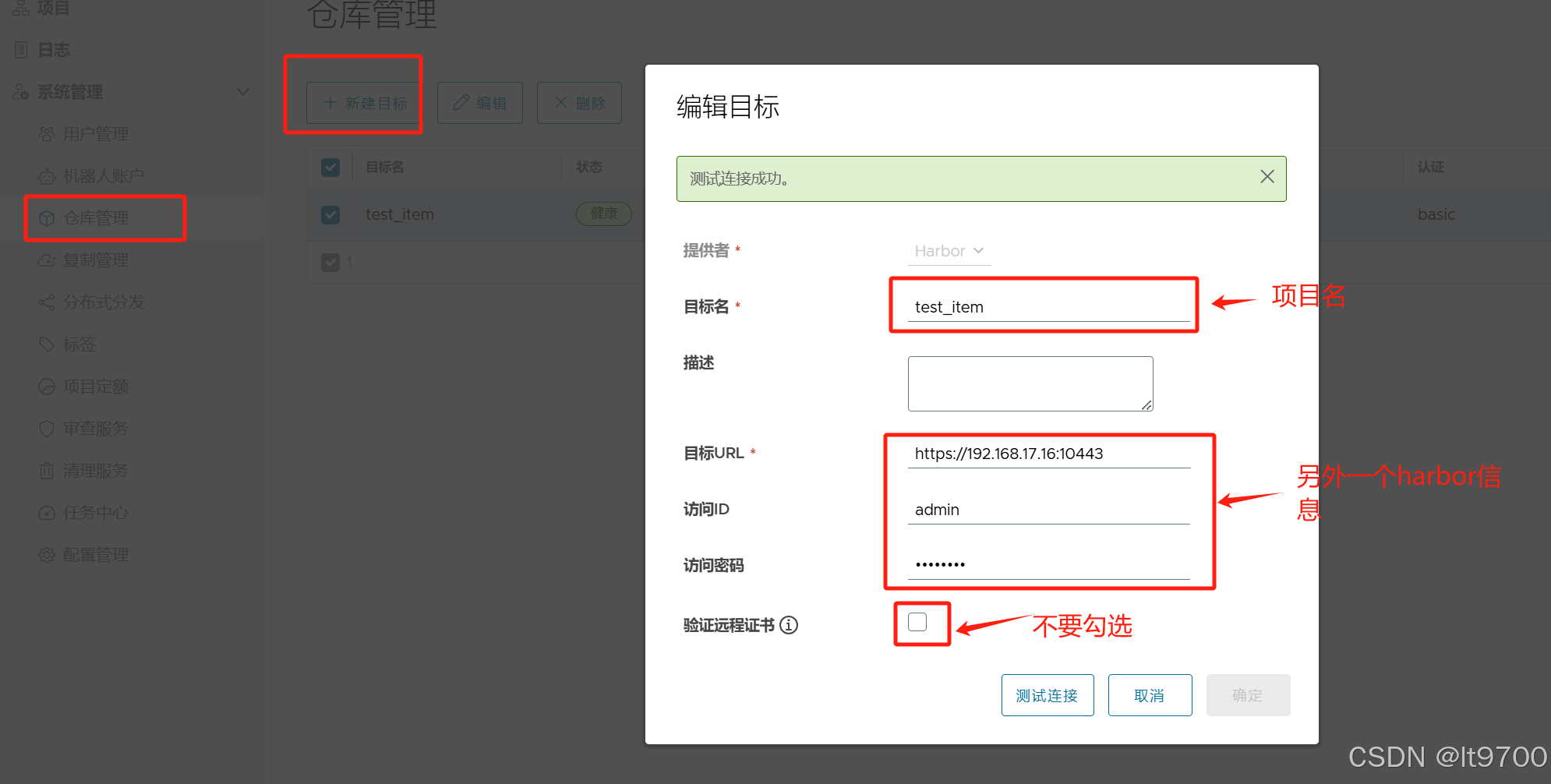The image size is (1551, 784).
Task: Click the 审查服务 shield icon
Action: (47, 429)
